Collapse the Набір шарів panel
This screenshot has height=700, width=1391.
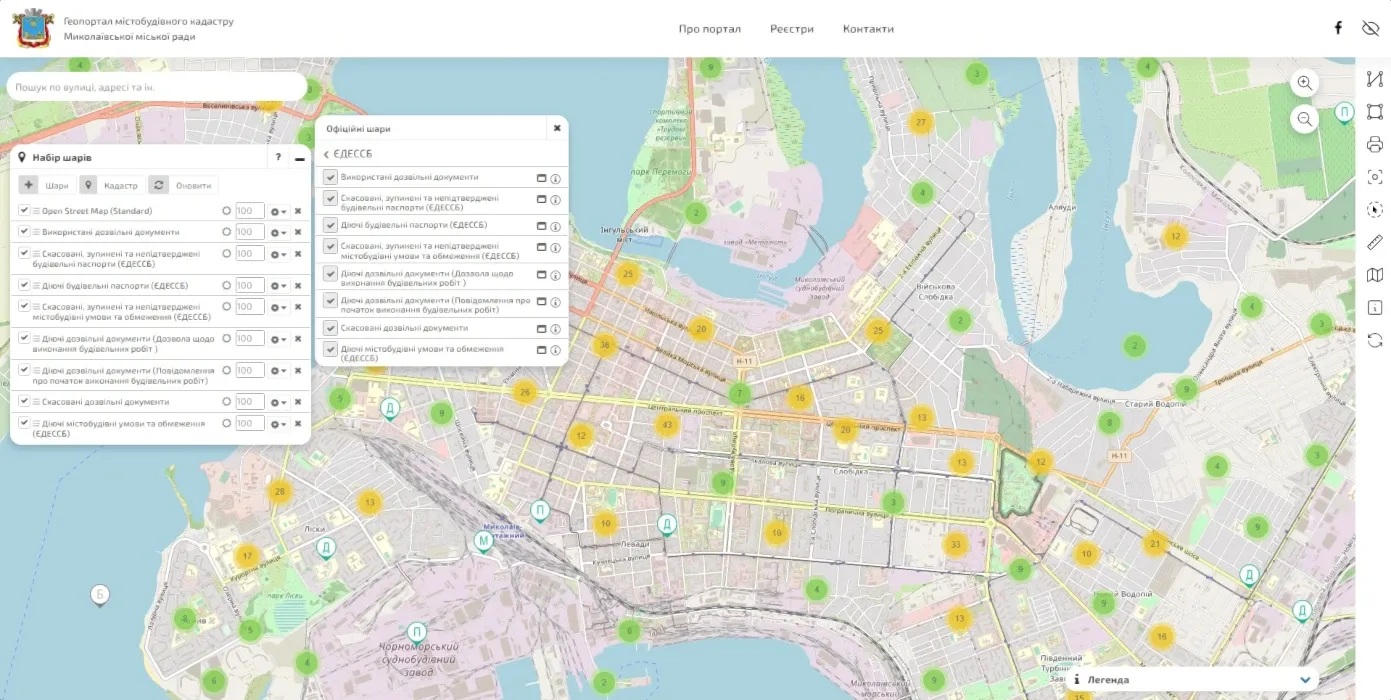299,158
